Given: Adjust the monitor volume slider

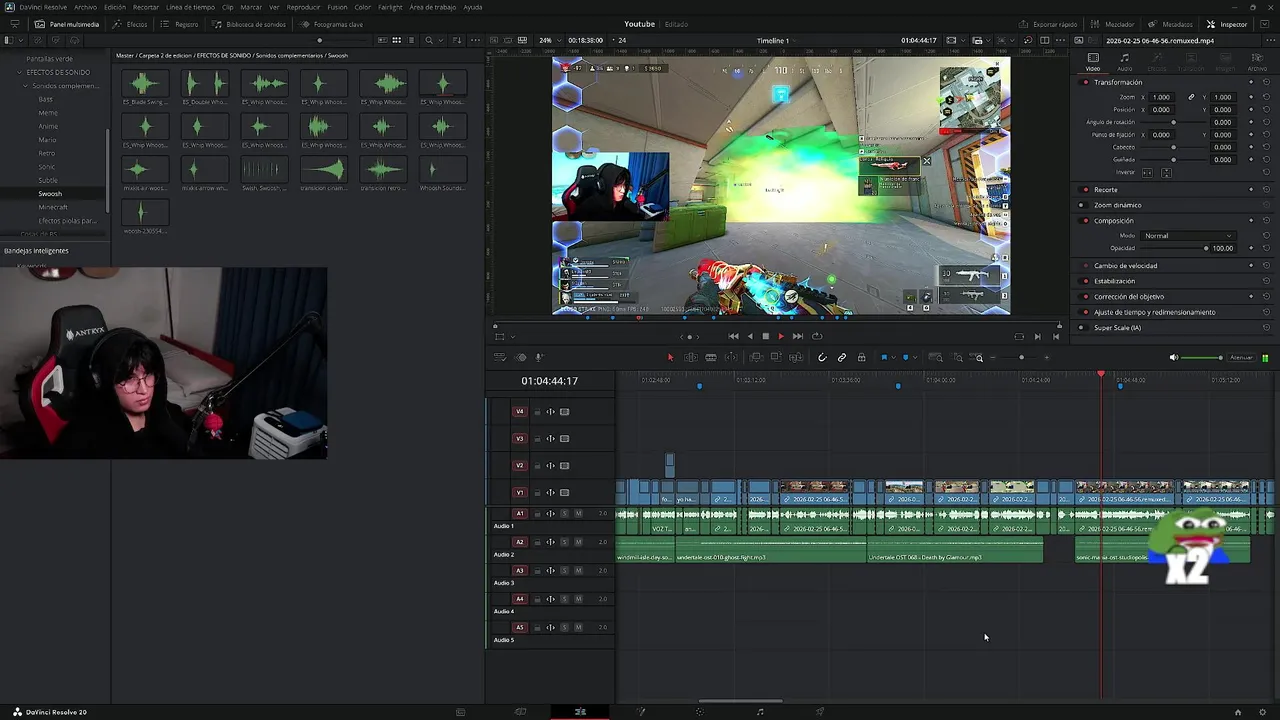Looking at the screenshot, I should coord(1202,357).
